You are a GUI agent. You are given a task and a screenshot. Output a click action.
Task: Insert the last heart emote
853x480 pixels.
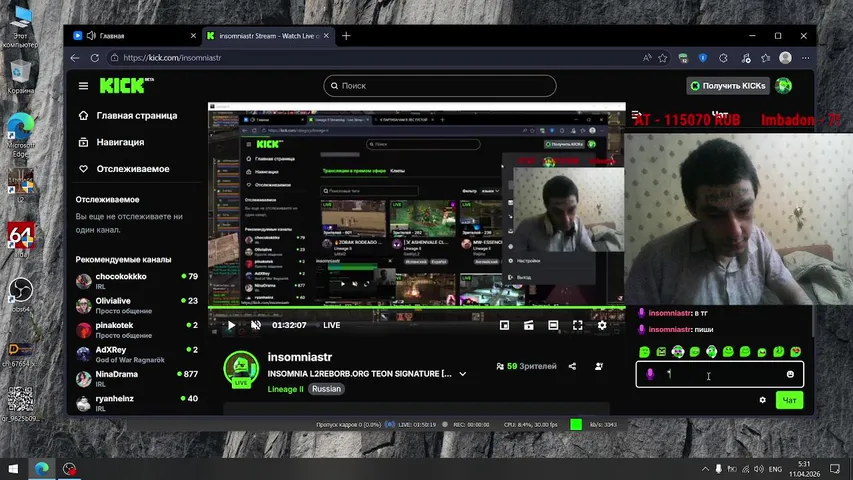[795, 352]
